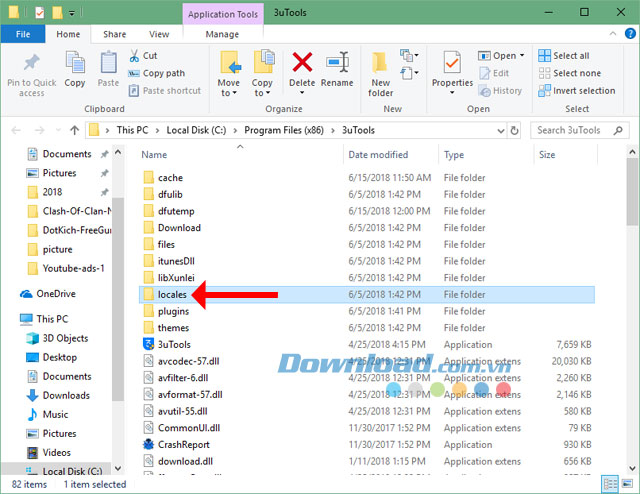The height and width of the screenshot is (494, 640).
Task: Click Pin to Quick access icon
Action: click(32, 63)
